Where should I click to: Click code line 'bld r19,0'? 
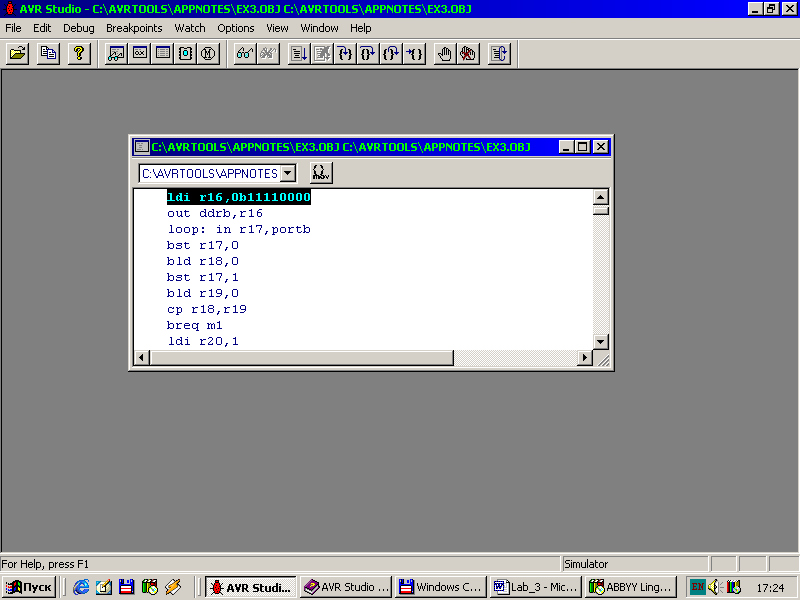[x=203, y=293]
